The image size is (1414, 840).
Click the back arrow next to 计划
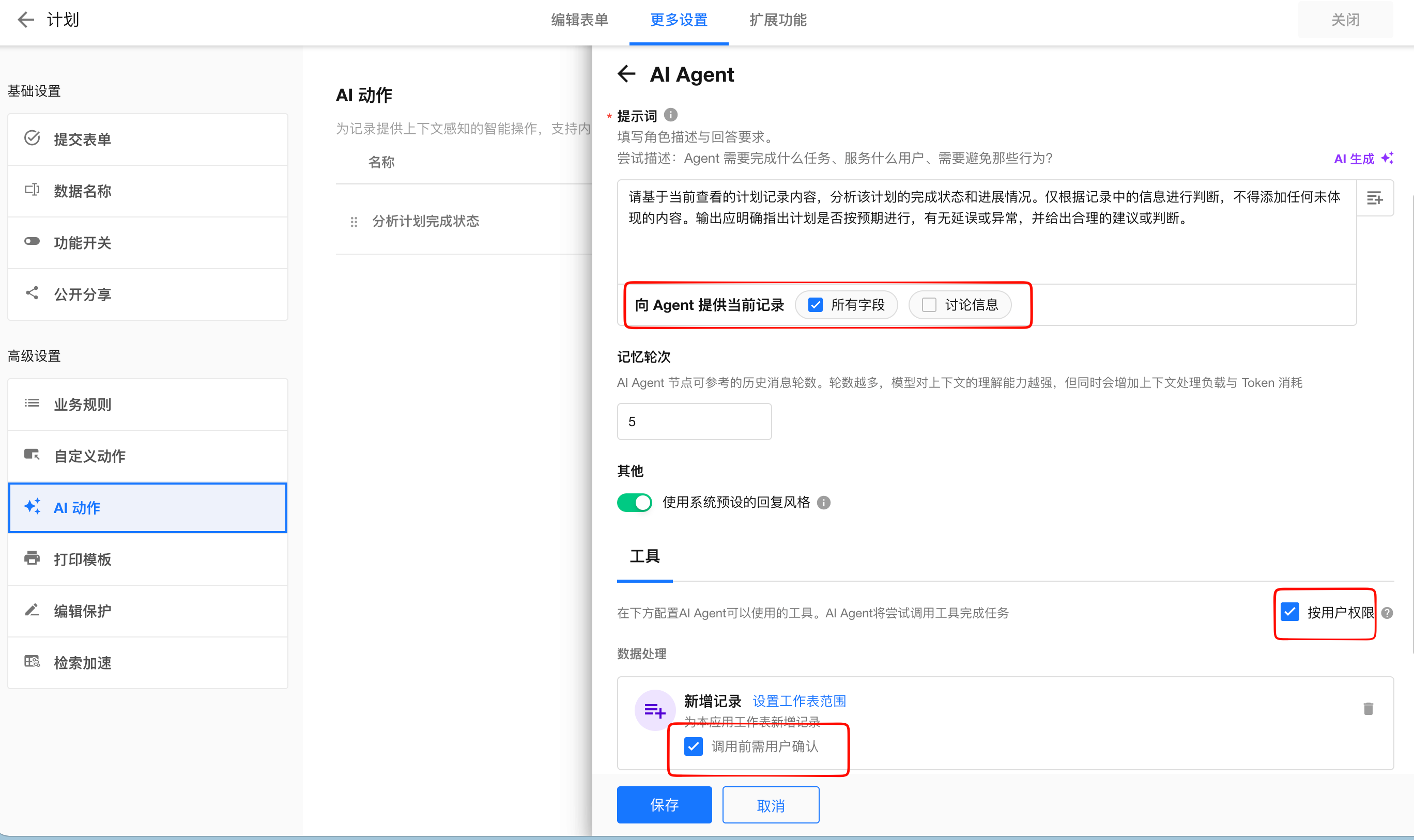[25, 20]
